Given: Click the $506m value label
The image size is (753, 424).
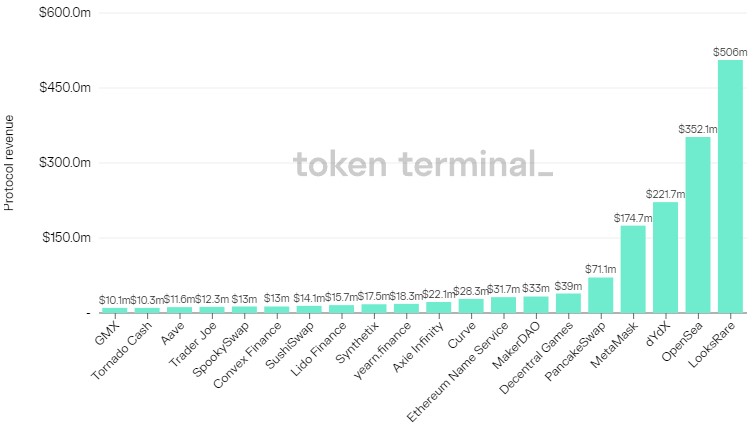Looking at the screenshot, I should coord(730,52).
